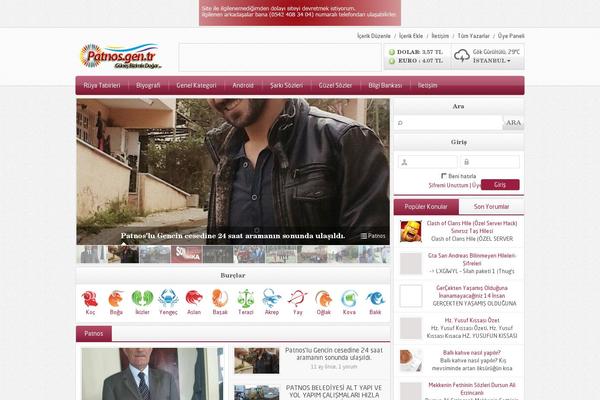Select the Kova zodiac icon

point(349,299)
